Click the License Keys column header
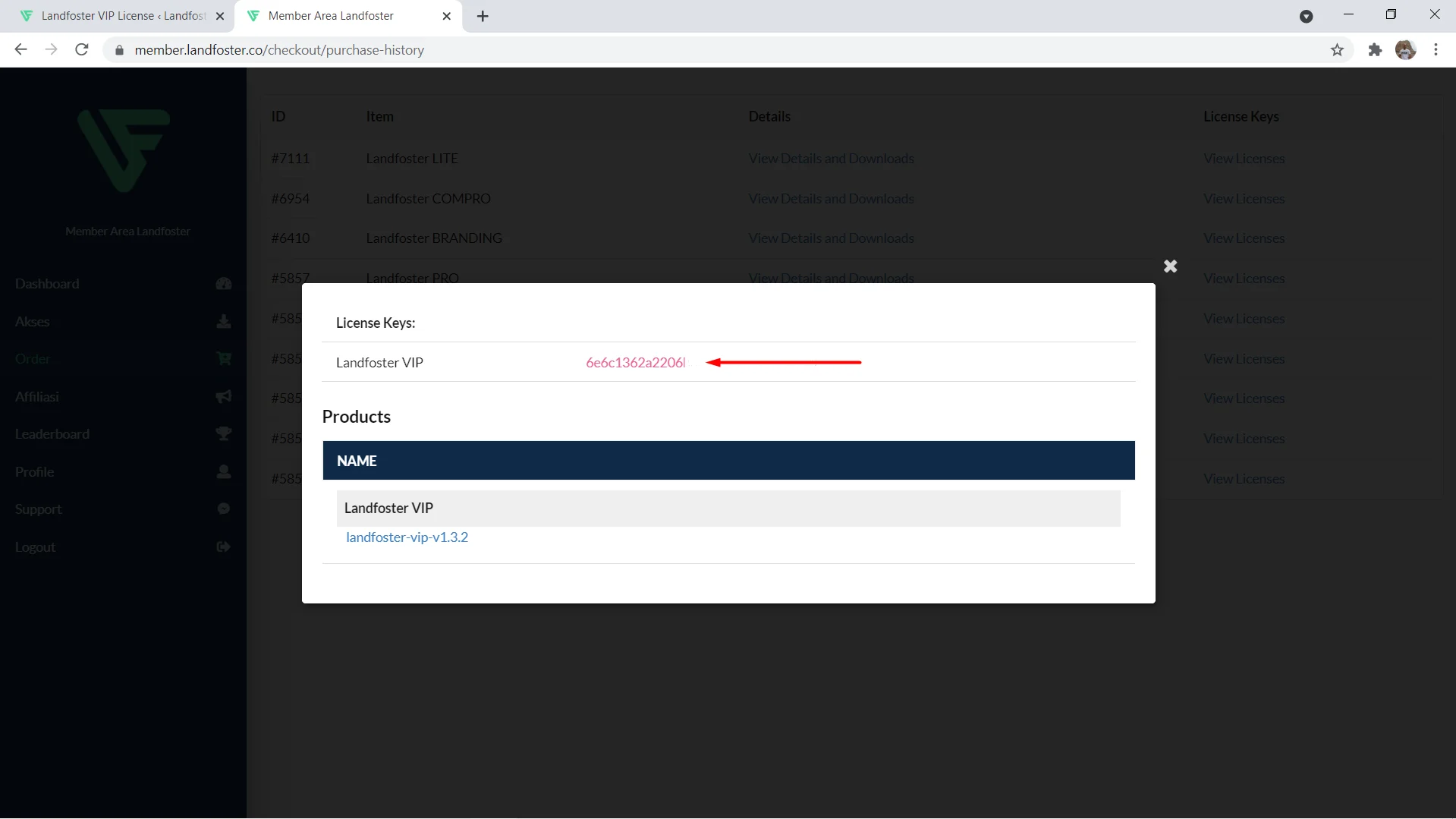 [x=1241, y=116]
